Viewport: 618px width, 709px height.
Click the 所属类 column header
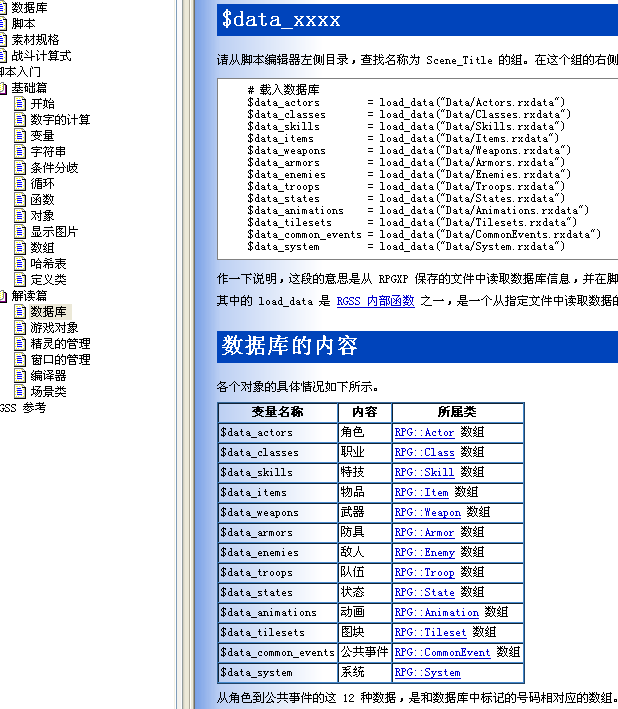click(458, 412)
